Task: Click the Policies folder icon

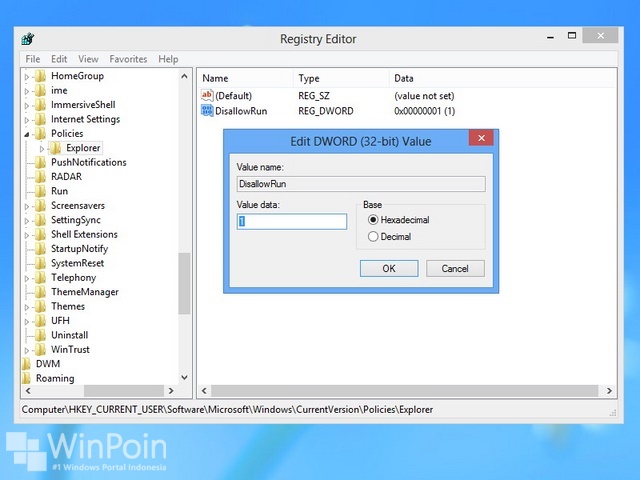Action: [40, 133]
